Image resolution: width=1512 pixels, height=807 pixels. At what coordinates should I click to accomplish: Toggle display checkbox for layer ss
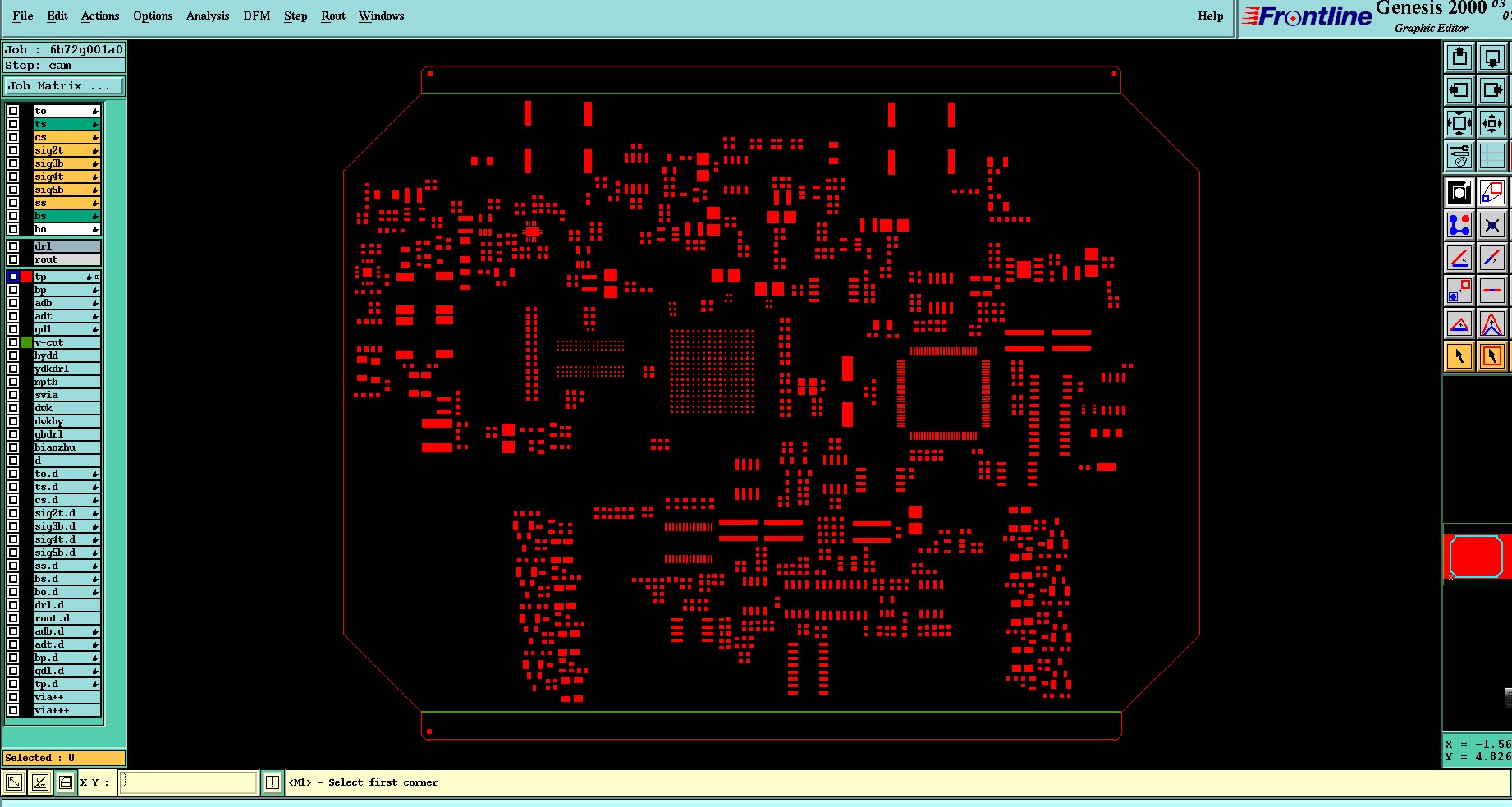pos(13,203)
